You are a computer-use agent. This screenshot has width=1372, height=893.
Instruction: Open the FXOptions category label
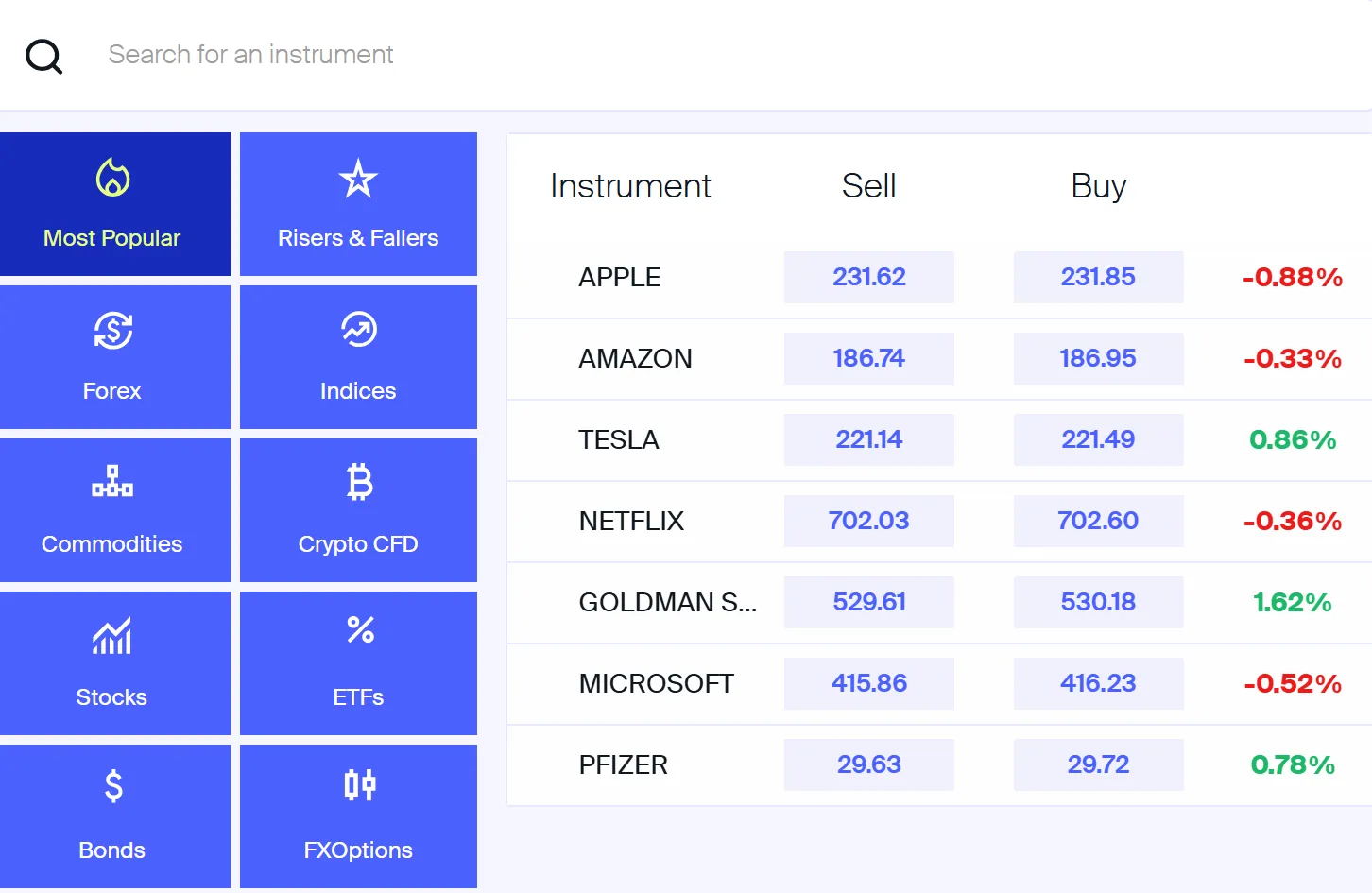point(358,850)
